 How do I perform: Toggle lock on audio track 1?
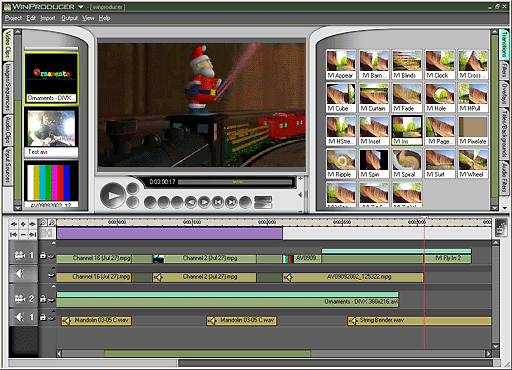43,317
